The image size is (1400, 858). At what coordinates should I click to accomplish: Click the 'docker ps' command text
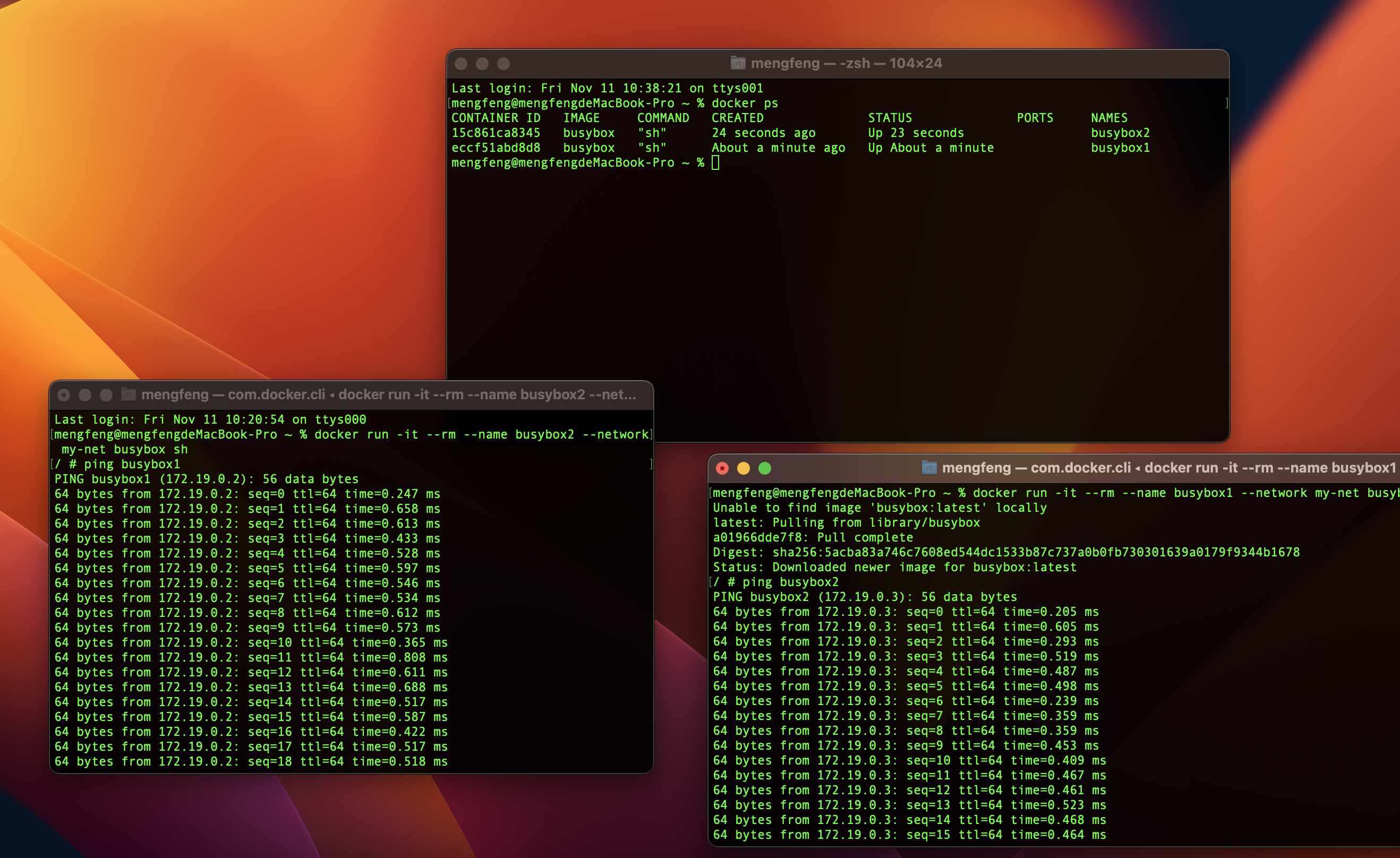tap(744, 103)
